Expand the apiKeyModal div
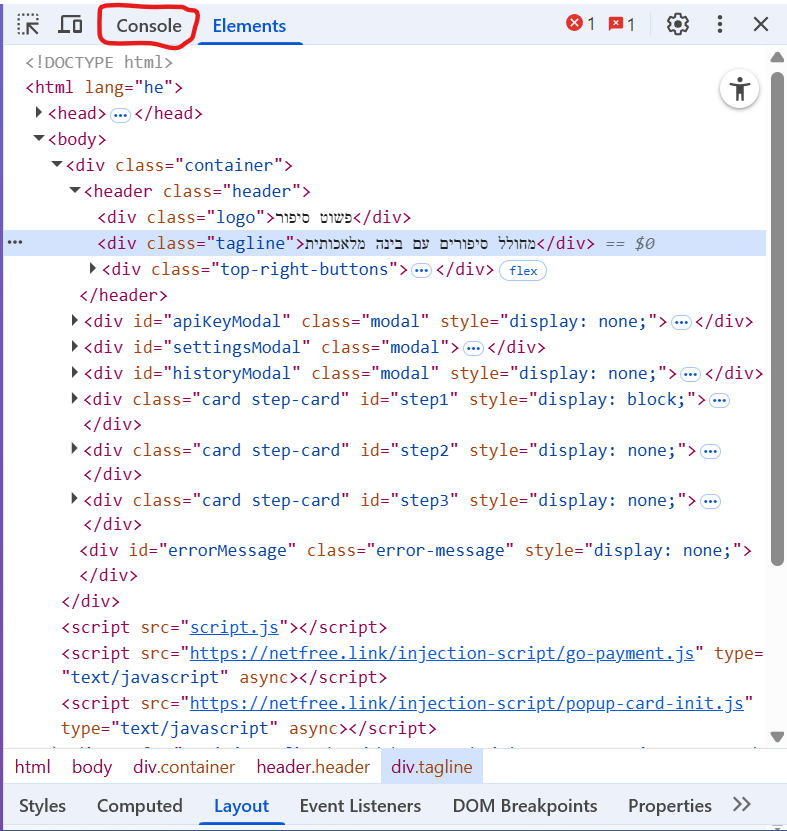The image size is (787, 831). [x=75, y=320]
